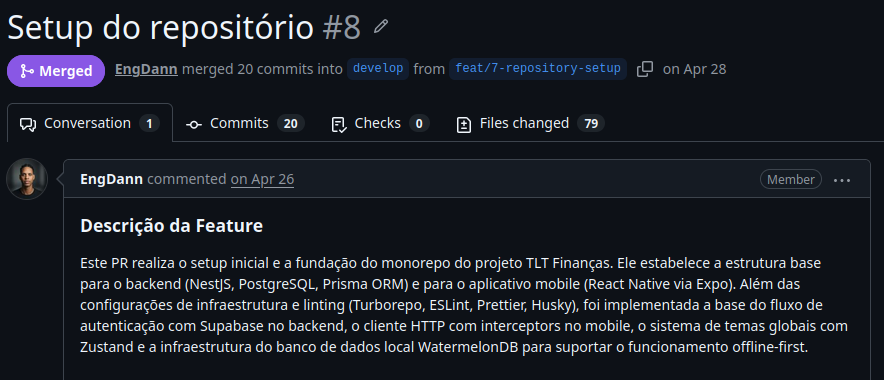The height and width of the screenshot is (380, 884).
Task: Click the Files changed count 79
Action: (591, 123)
